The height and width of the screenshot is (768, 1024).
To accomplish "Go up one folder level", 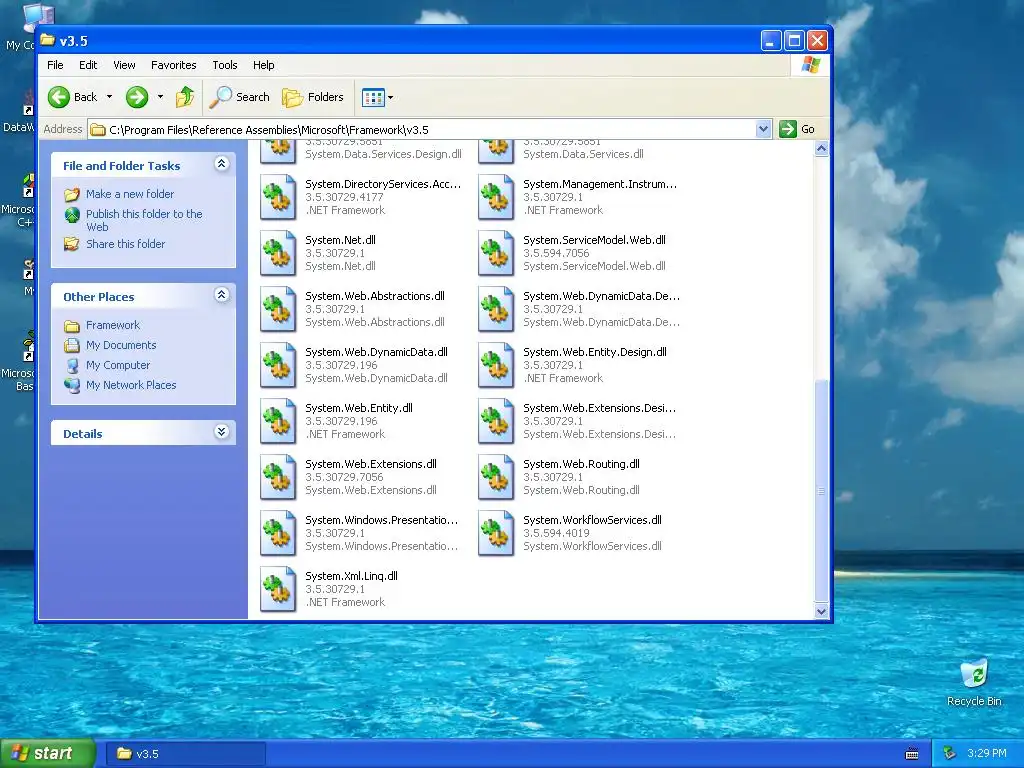I will point(185,97).
